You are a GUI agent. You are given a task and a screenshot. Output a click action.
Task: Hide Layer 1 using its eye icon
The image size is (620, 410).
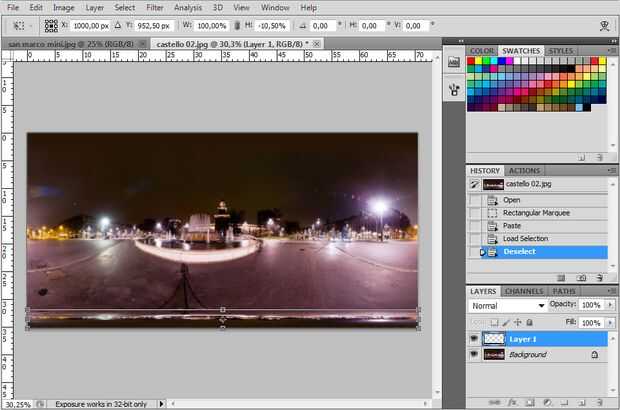(x=474, y=339)
